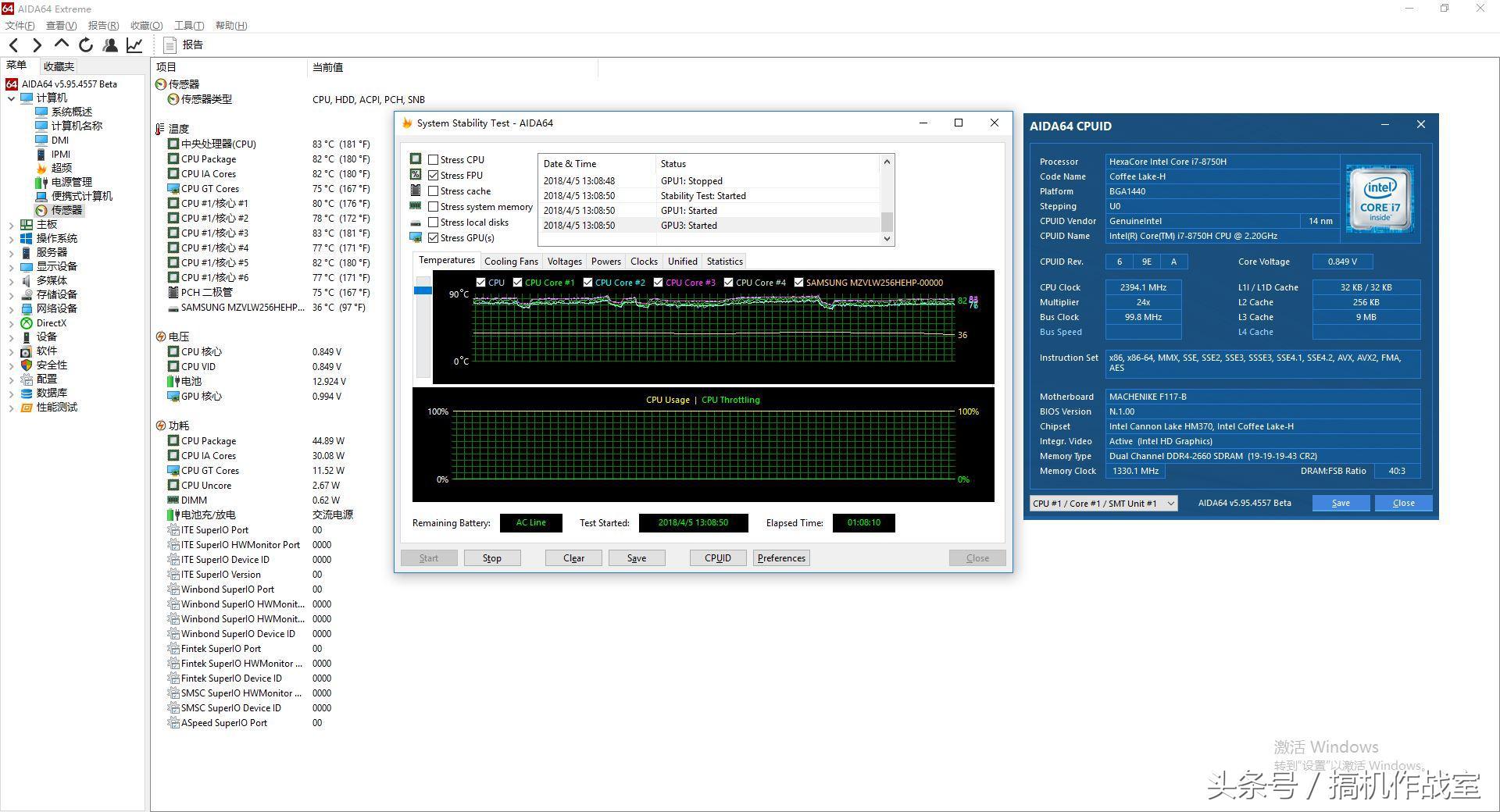
Task: Select the DirectX item in the tree
Action: [51, 322]
